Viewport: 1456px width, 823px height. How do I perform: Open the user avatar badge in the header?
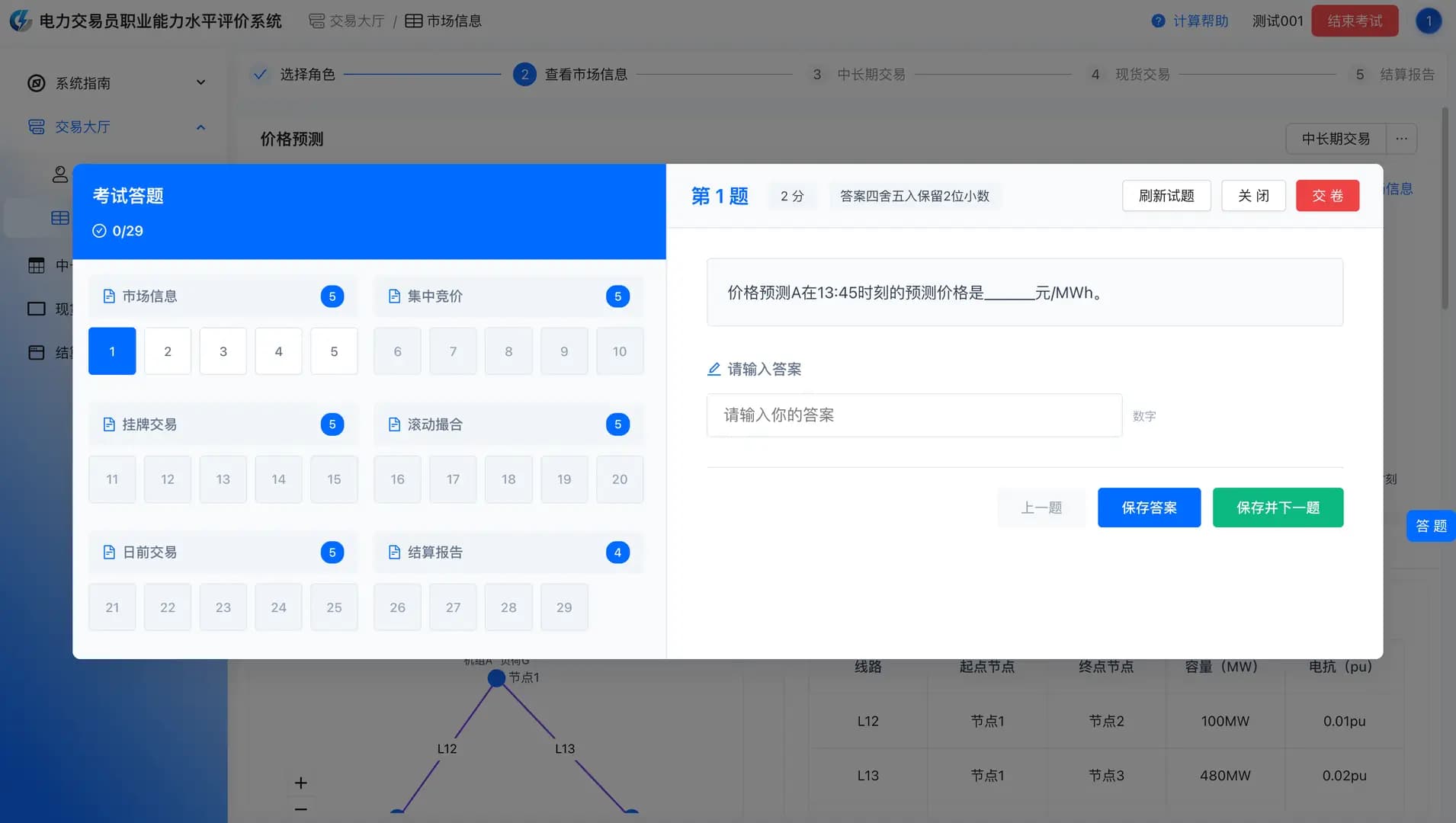[x=1429, y=21]
